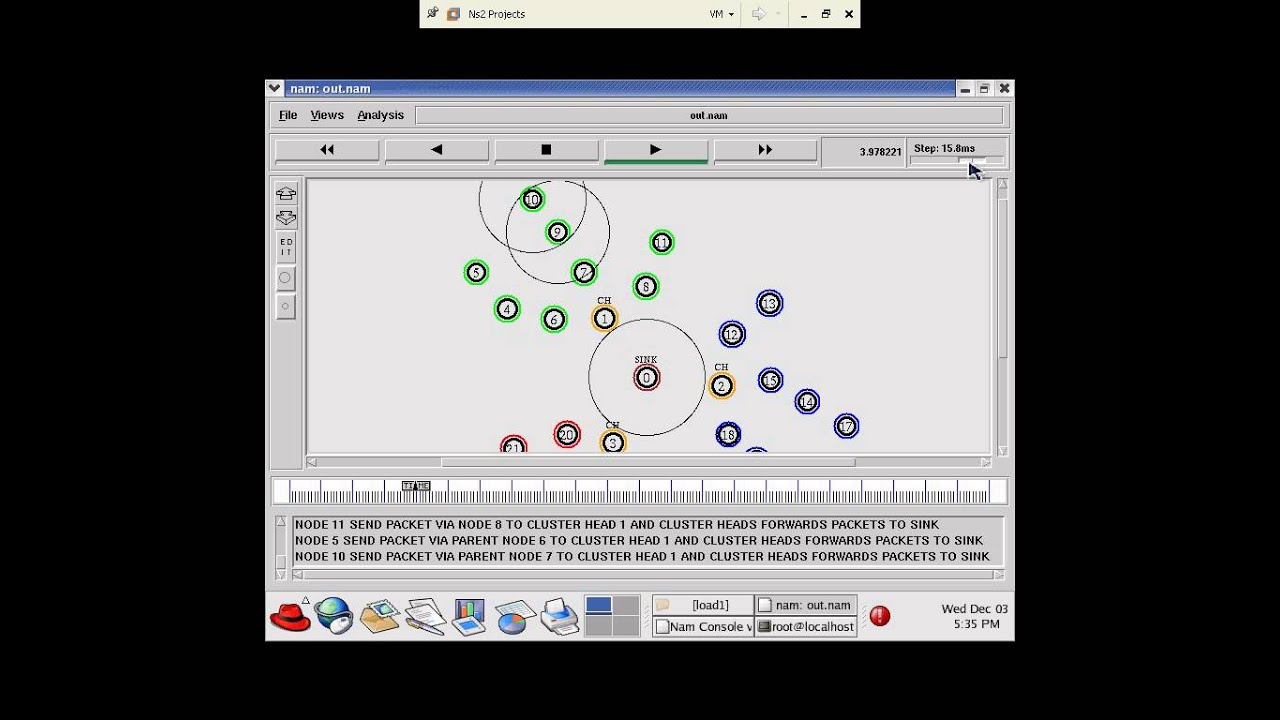Image resolution: width=1280 pixels, height=720 pixels.
Task: Open the File menu
Action: pyautogui.click(x=288, y=115)
